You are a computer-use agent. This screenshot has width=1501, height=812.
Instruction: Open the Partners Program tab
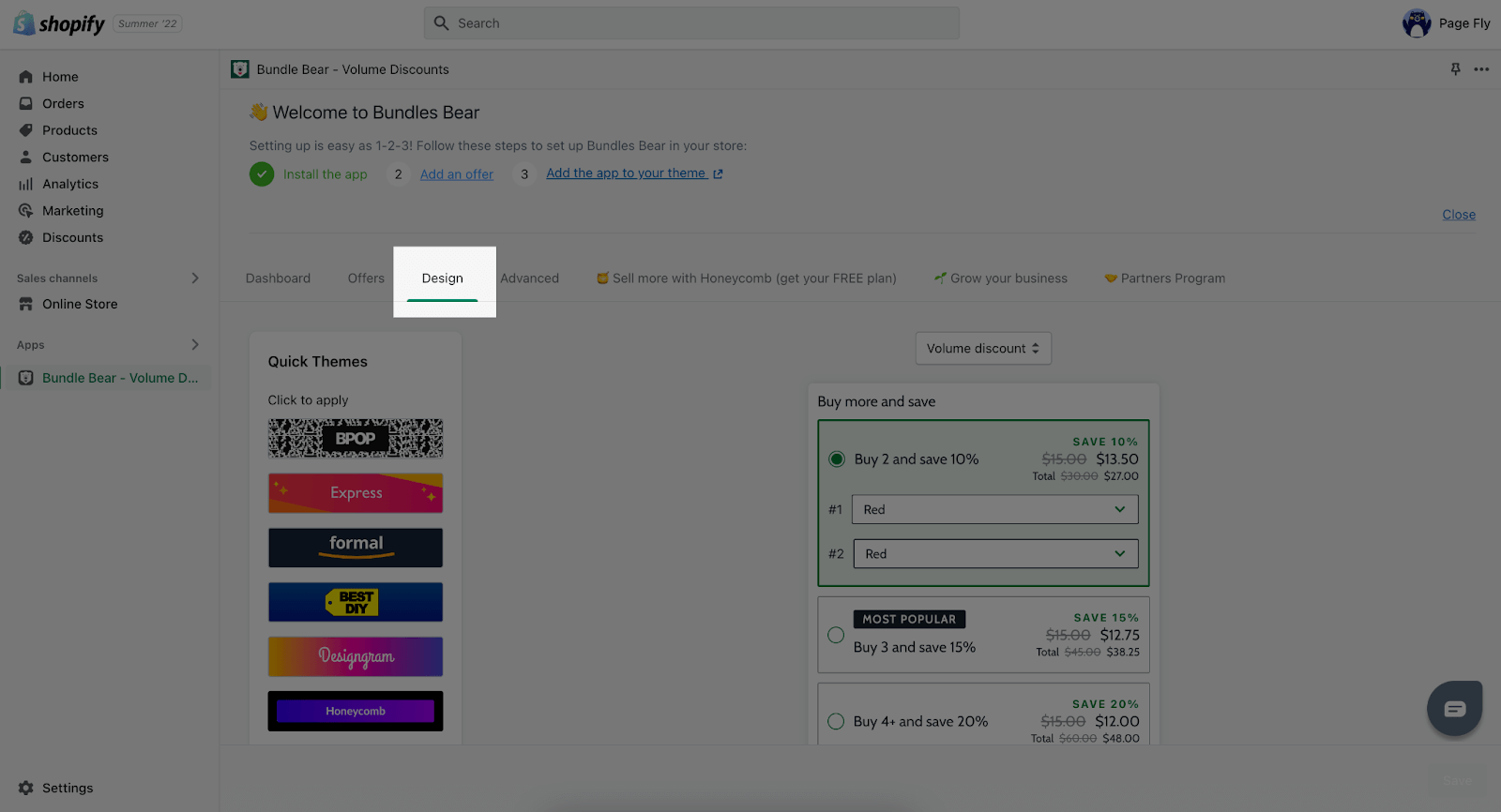(x=1165, y=278)
